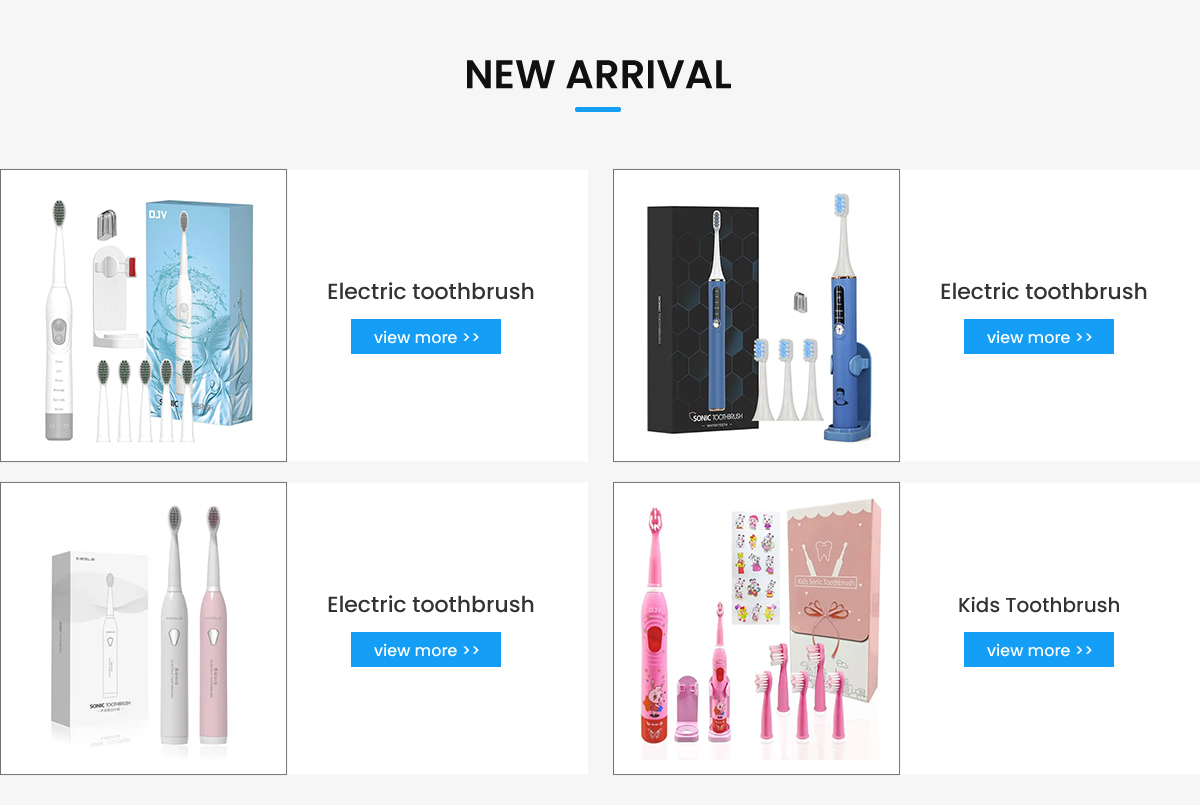Click the blue toothbrush on its charging stand
Image resolution: width=1200 pixels, height=805 pixels.
point(843,320)
